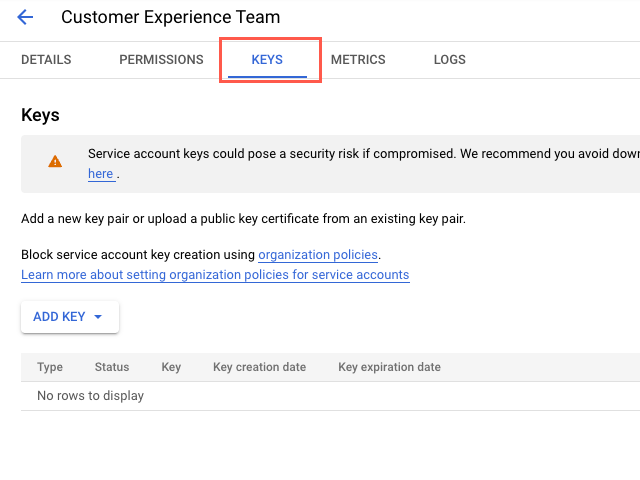Open the organization policies link

tap(318, 255)
